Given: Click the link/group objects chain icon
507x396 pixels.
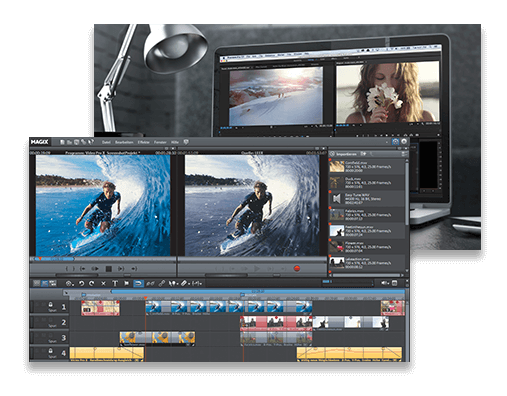Looking at the screenshot, I should [x=162, y=283].
